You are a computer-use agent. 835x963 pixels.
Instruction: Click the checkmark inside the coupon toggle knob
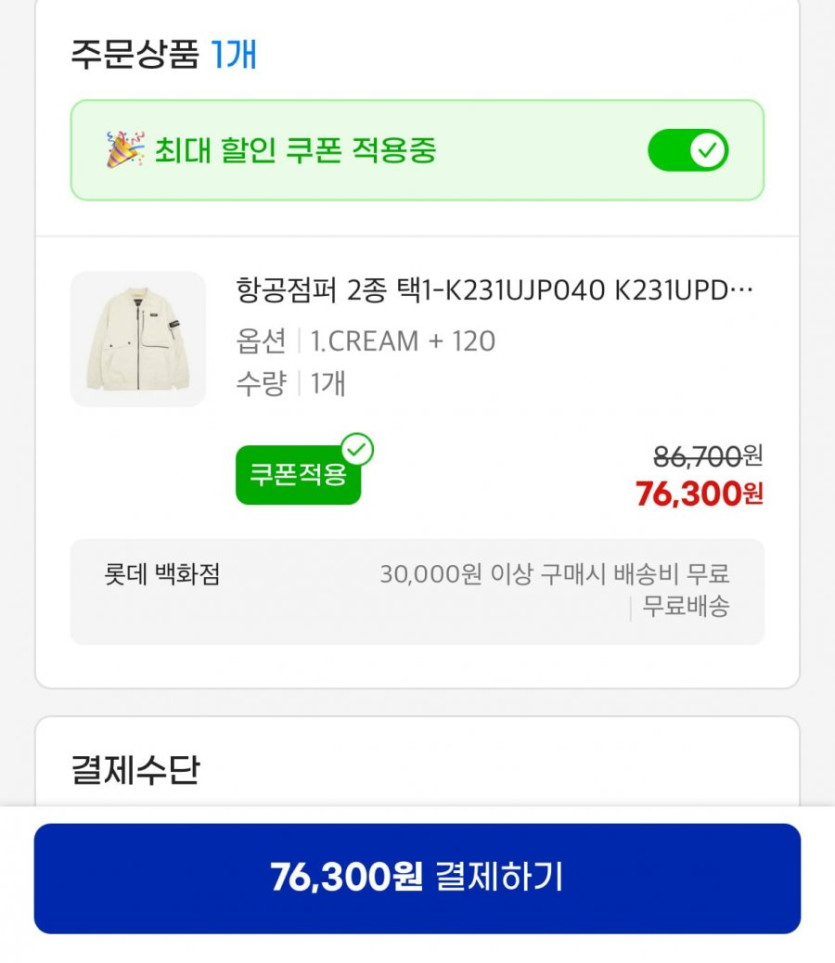pyautogui.click(x=708, y=151)
